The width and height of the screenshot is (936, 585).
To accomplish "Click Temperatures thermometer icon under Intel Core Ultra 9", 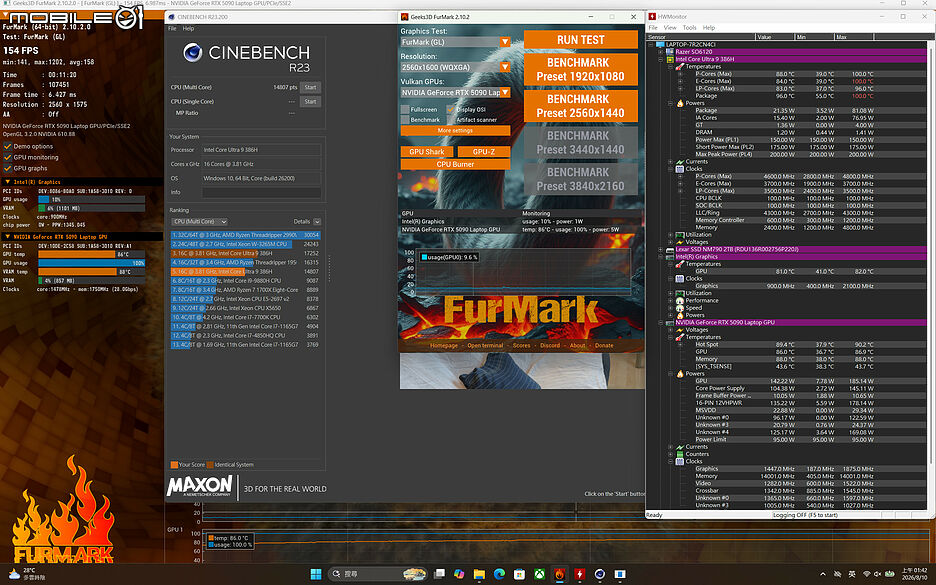I will point(679,67).
